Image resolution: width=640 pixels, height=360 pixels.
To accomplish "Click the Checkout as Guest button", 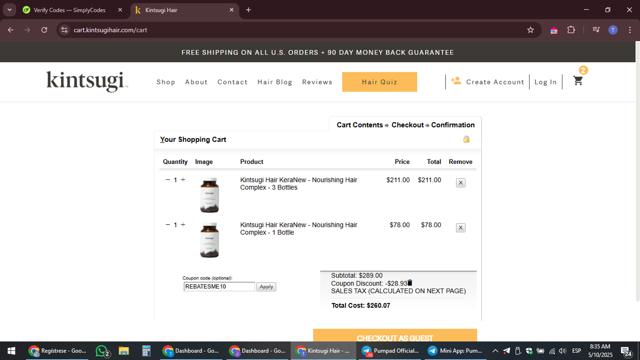I will 395,335.
